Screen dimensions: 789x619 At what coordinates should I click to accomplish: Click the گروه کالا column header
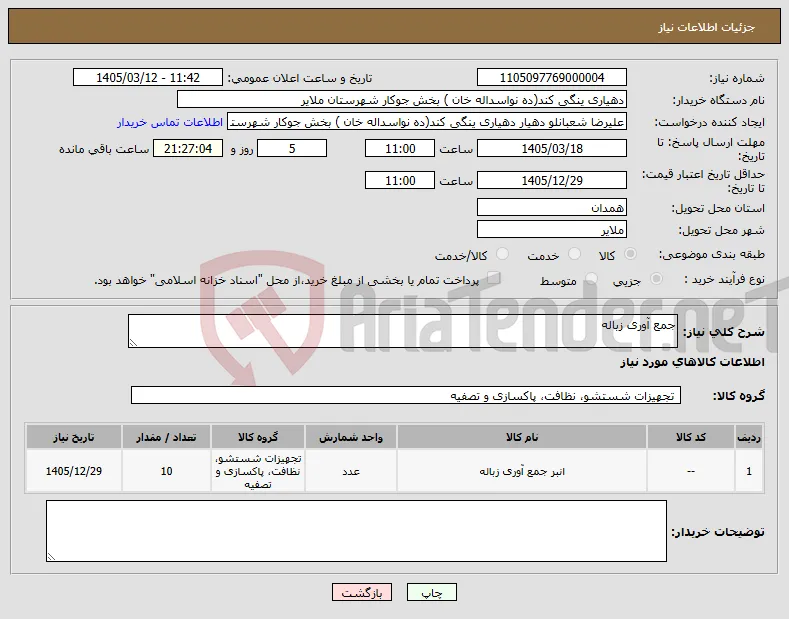[258, 437]
